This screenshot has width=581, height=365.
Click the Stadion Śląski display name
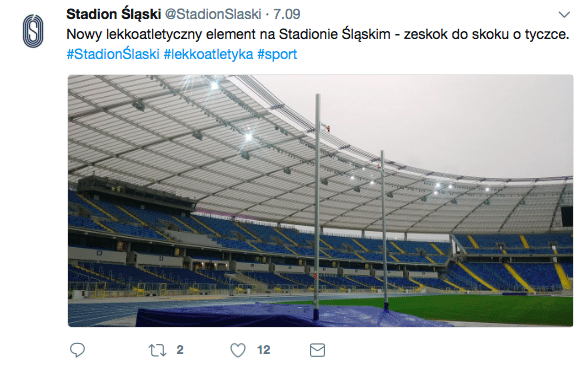point(113,14)
